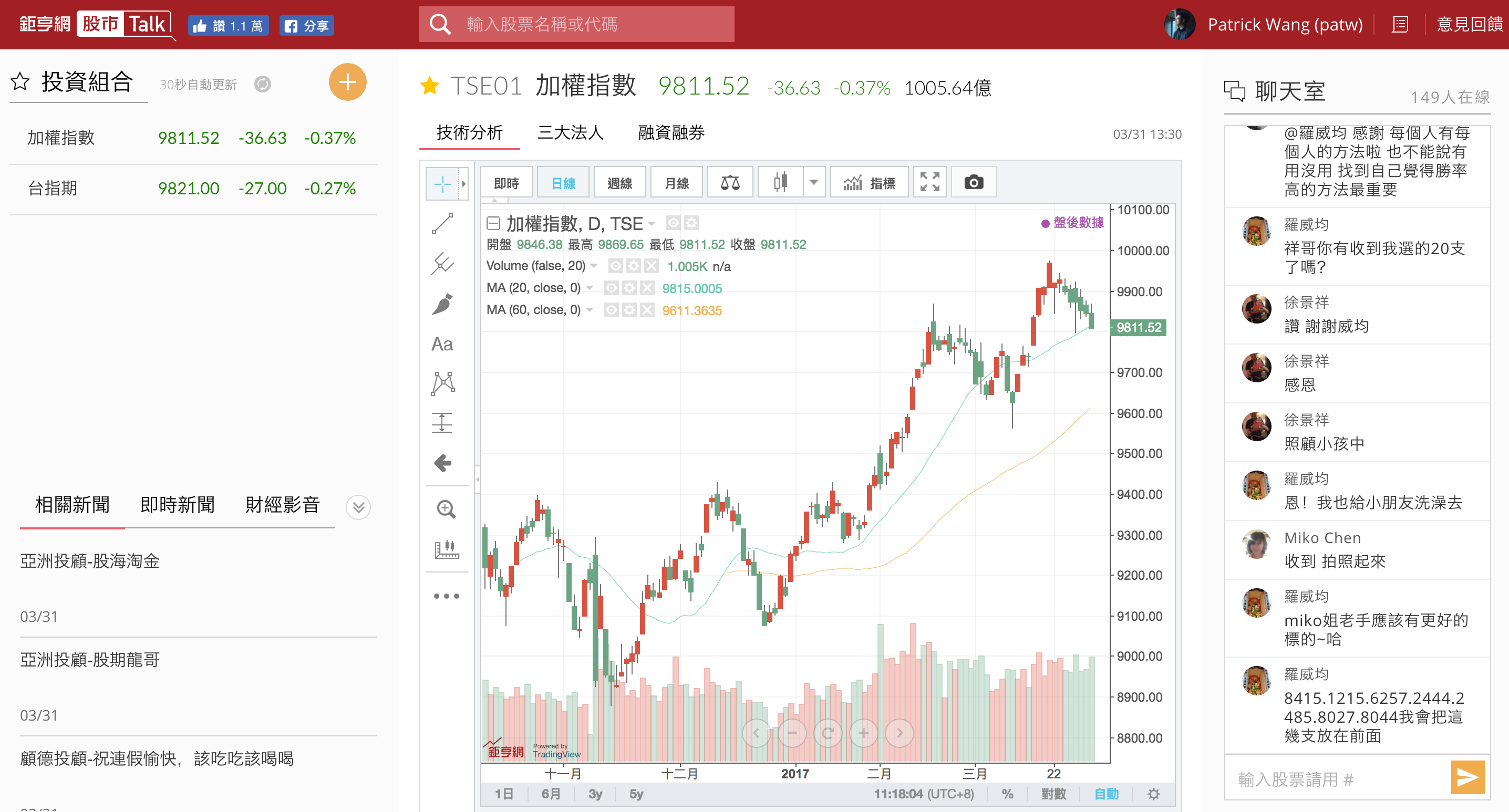
Task: Click the stock search input field
Action: (x=576, y=24)
